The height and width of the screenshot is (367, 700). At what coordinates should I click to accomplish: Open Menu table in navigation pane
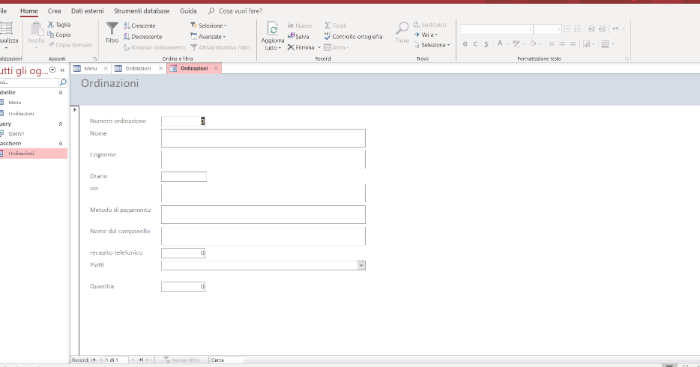15,102
